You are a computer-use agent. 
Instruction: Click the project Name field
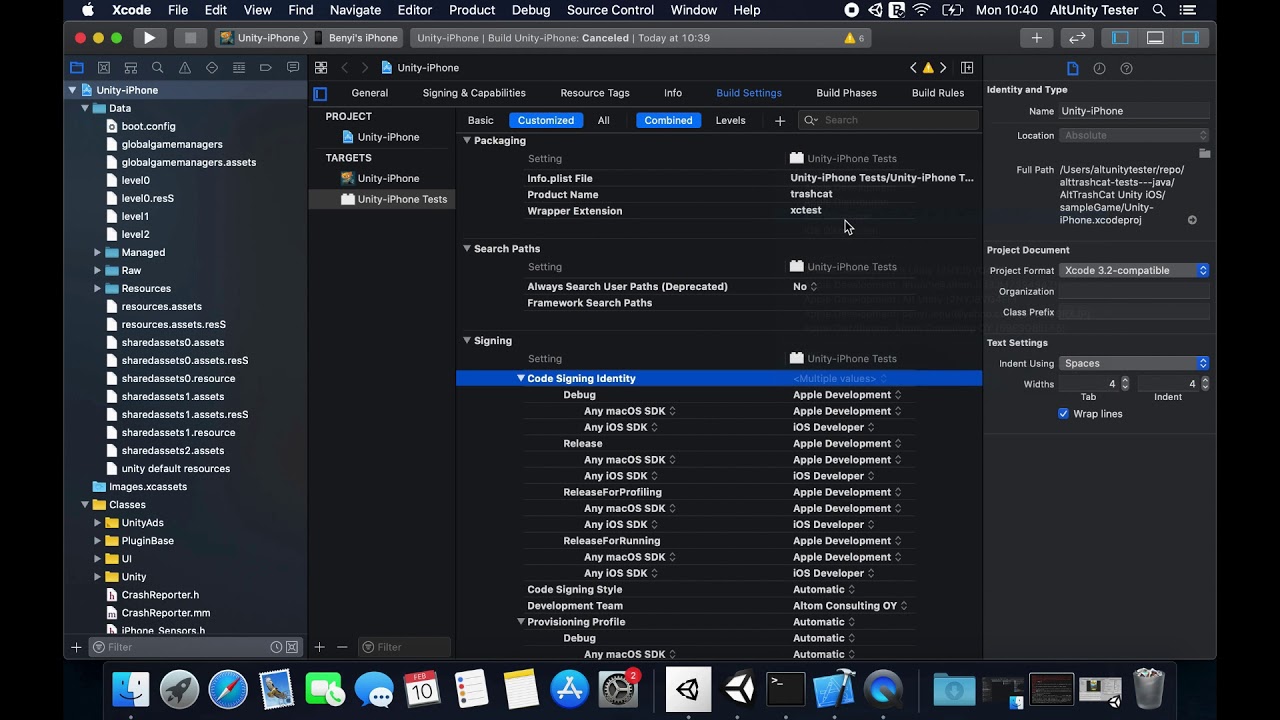point(1134,111)
